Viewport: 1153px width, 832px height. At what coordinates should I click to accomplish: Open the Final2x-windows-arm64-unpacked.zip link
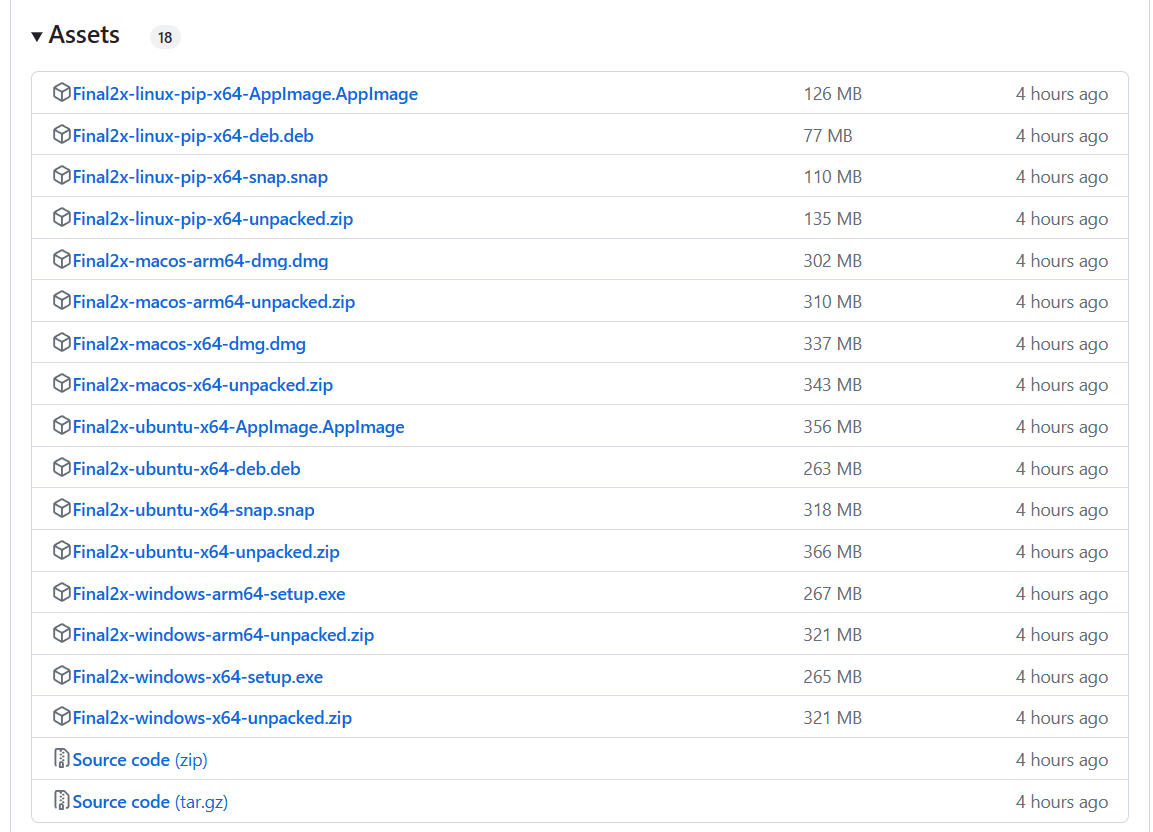pos(223,636)
